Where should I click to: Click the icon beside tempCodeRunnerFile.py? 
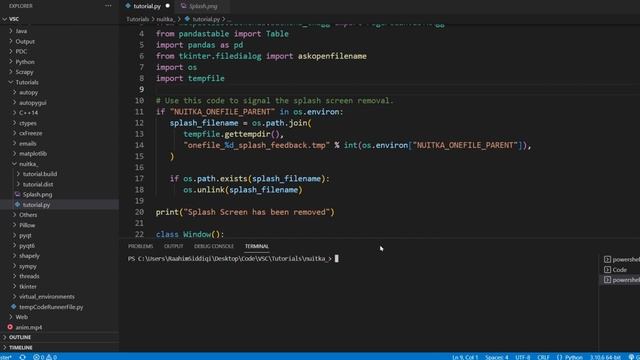click(14, 307)
